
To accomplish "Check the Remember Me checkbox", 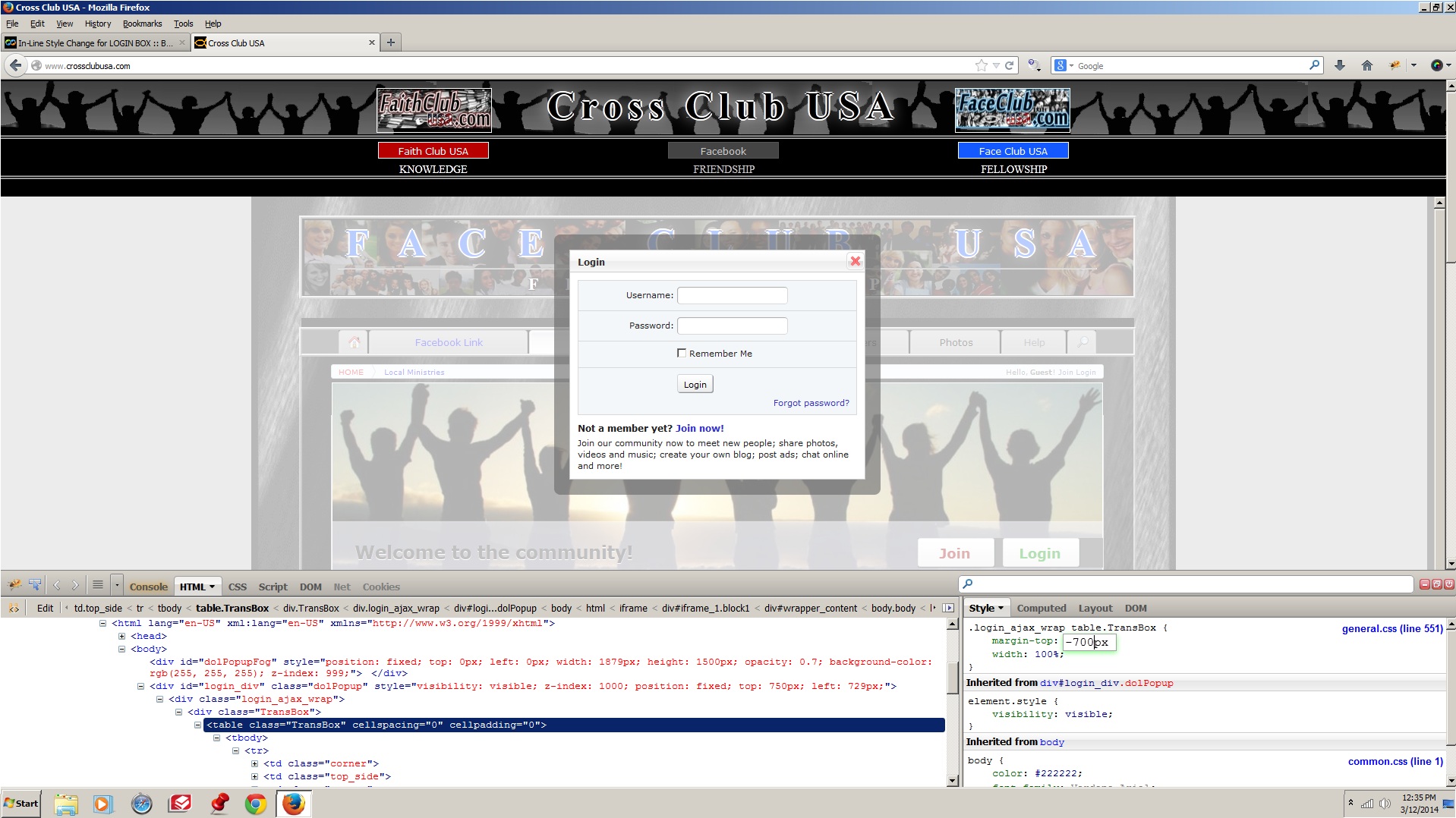I will pyautogui.click(x=682, y=353).
